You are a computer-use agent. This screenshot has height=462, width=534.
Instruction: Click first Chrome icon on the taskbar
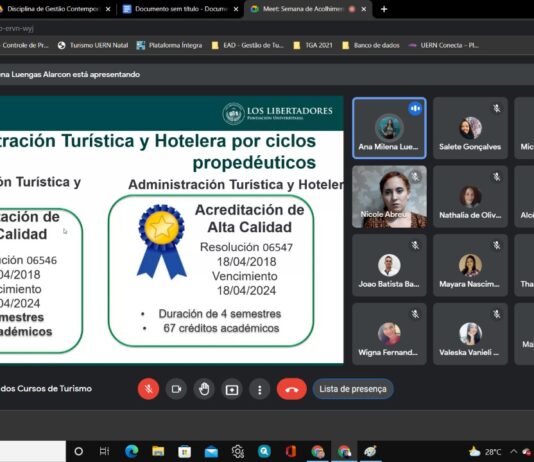pyautogui.click(x=317, y=451)
